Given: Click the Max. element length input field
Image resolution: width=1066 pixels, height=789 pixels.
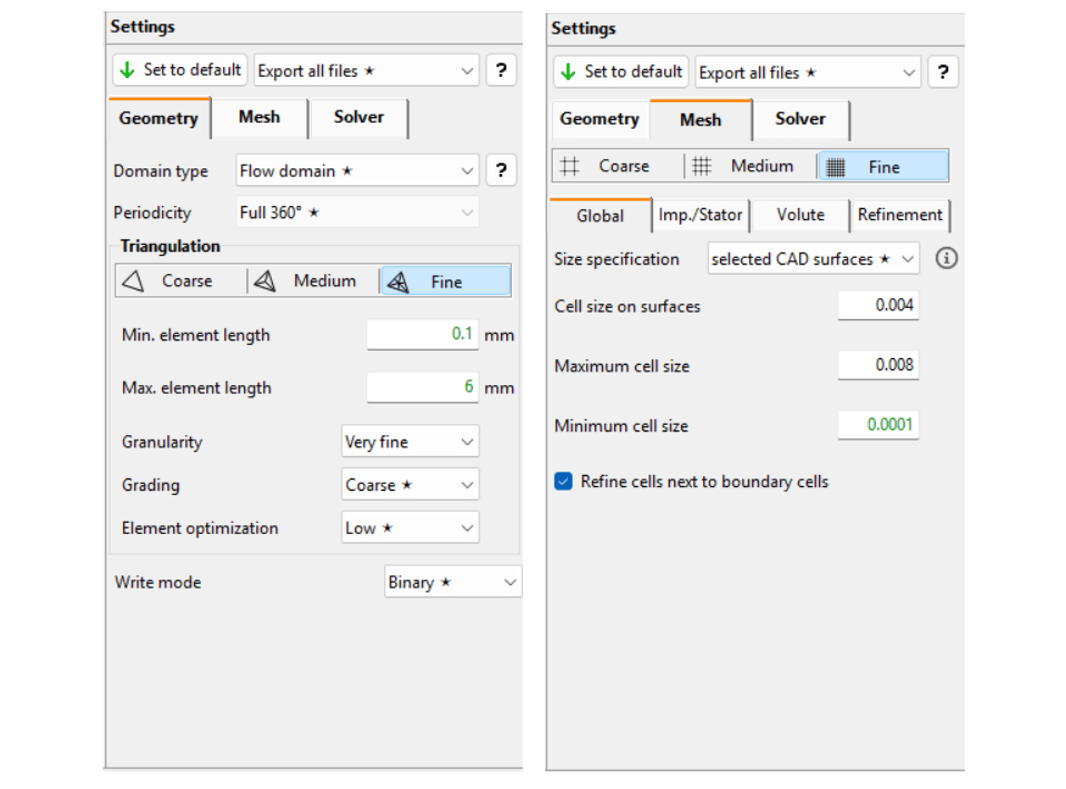Looking at the screenshot, I should [423, 387].
